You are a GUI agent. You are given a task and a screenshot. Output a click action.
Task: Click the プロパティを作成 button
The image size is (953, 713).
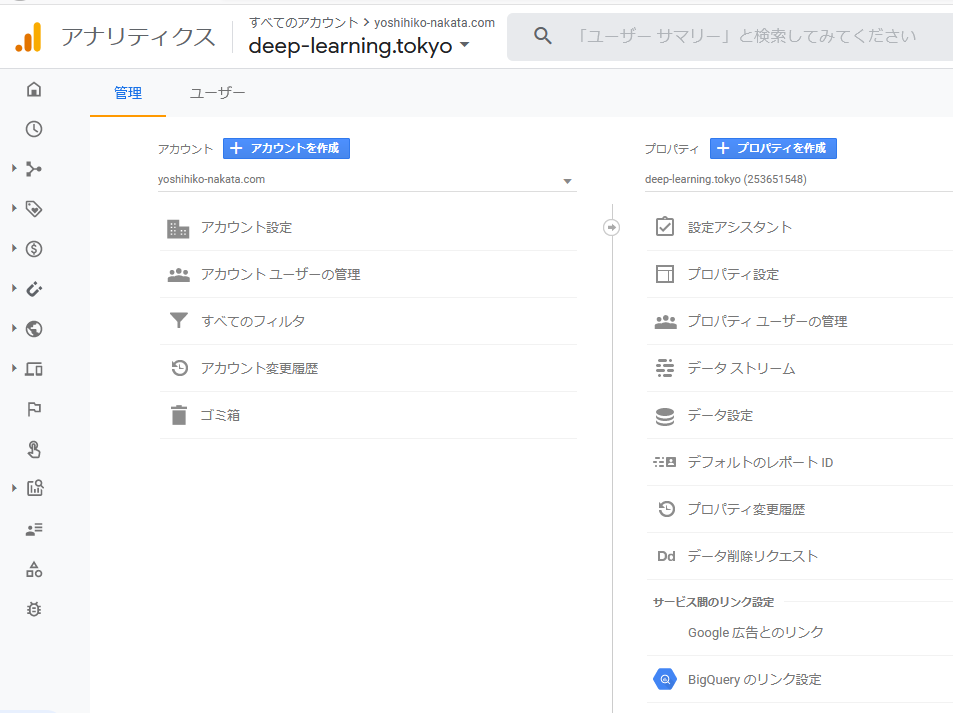coord(773,148)
